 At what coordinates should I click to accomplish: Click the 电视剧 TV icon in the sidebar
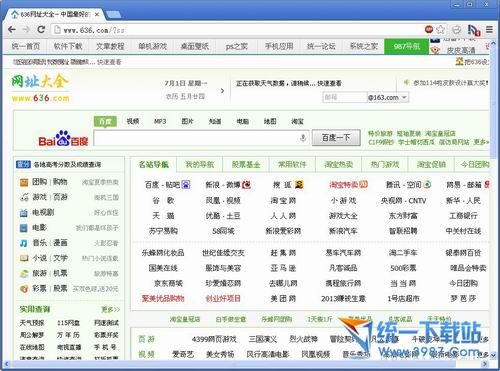23,213
